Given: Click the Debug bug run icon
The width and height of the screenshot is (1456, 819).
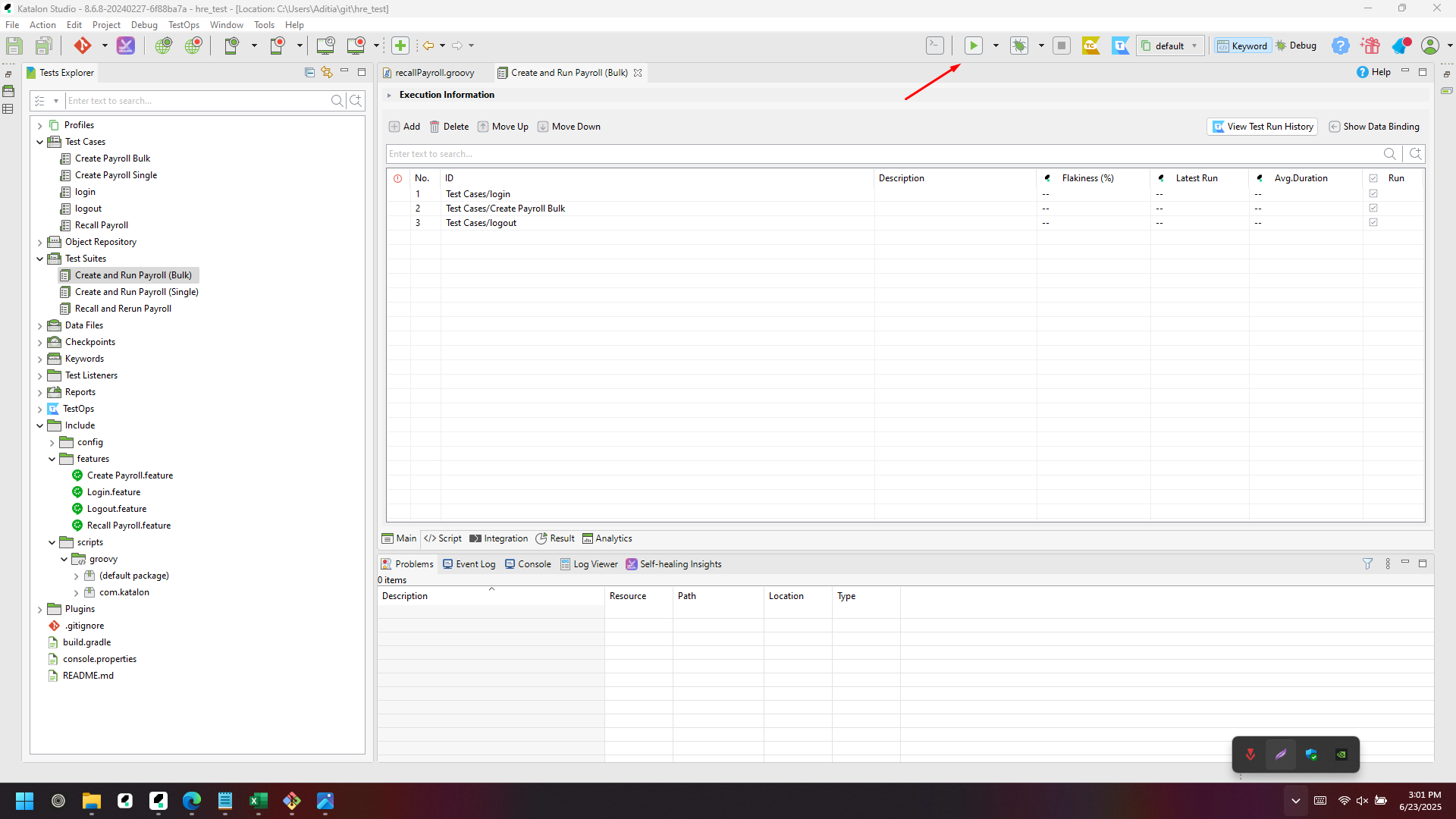Looking at the screenshot, I should [x=1019, y=45].
